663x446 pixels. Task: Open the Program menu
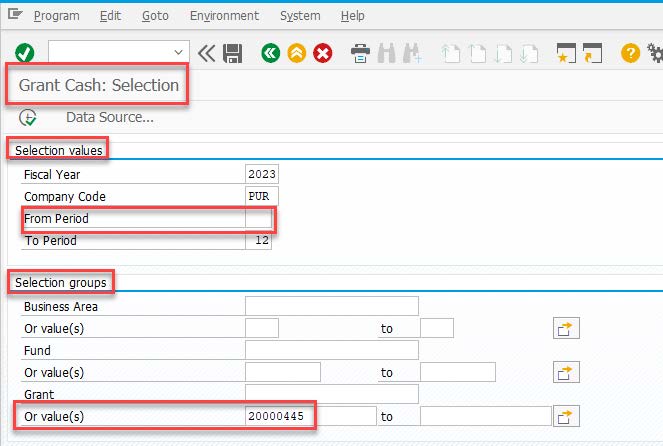coord(57,16)
